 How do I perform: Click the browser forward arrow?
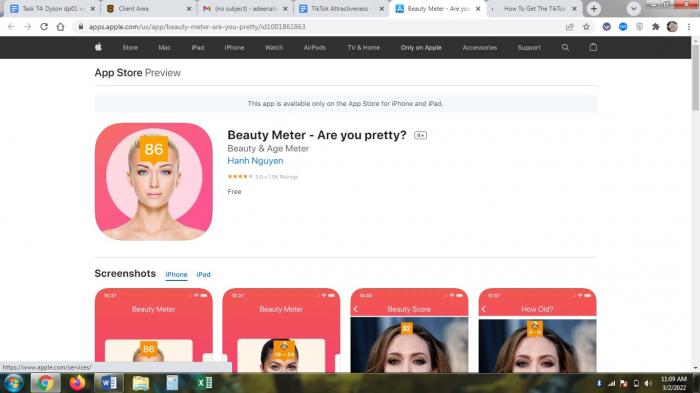click(x=28, y=27)
